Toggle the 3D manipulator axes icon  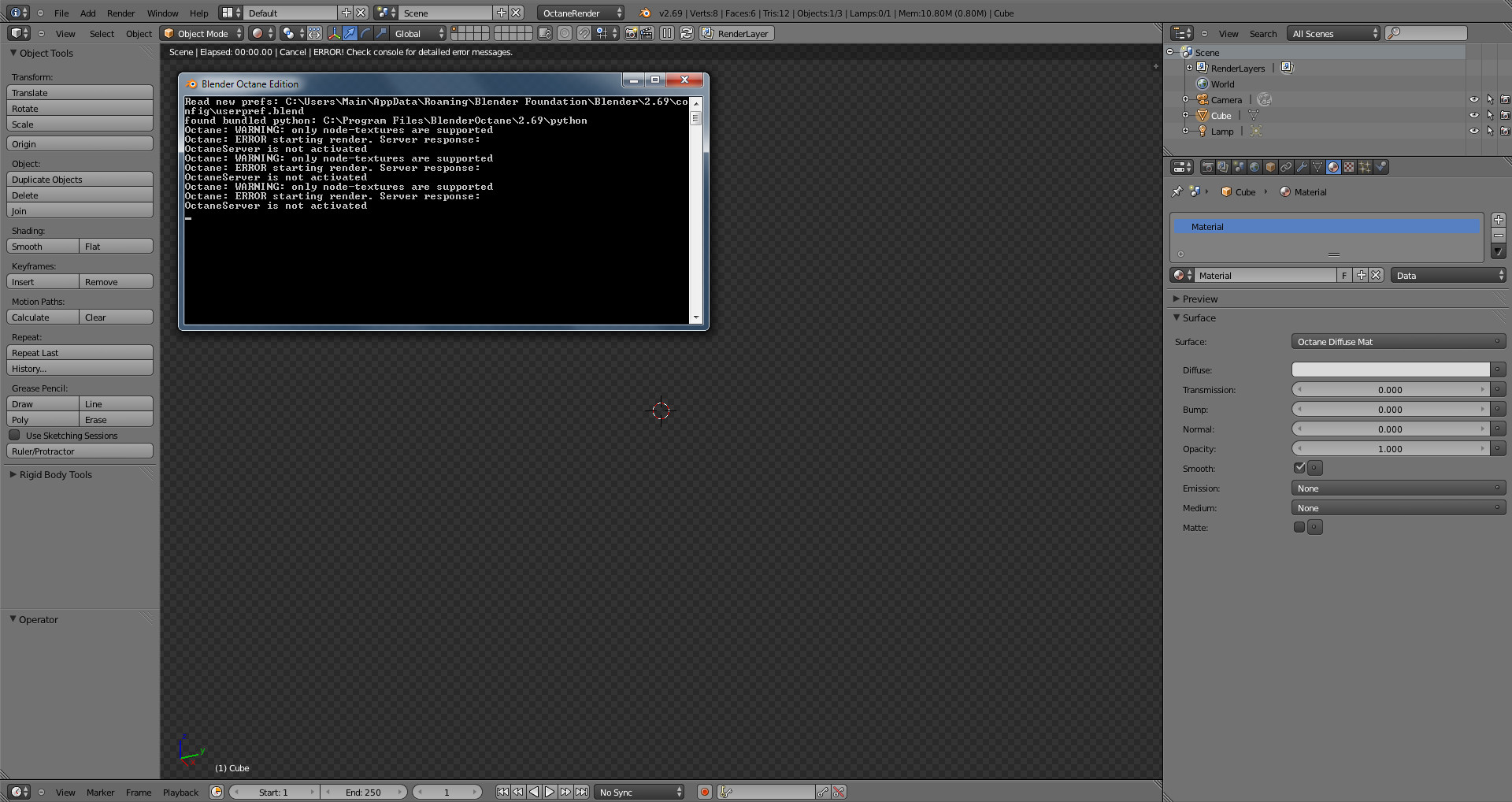point(334,33)
